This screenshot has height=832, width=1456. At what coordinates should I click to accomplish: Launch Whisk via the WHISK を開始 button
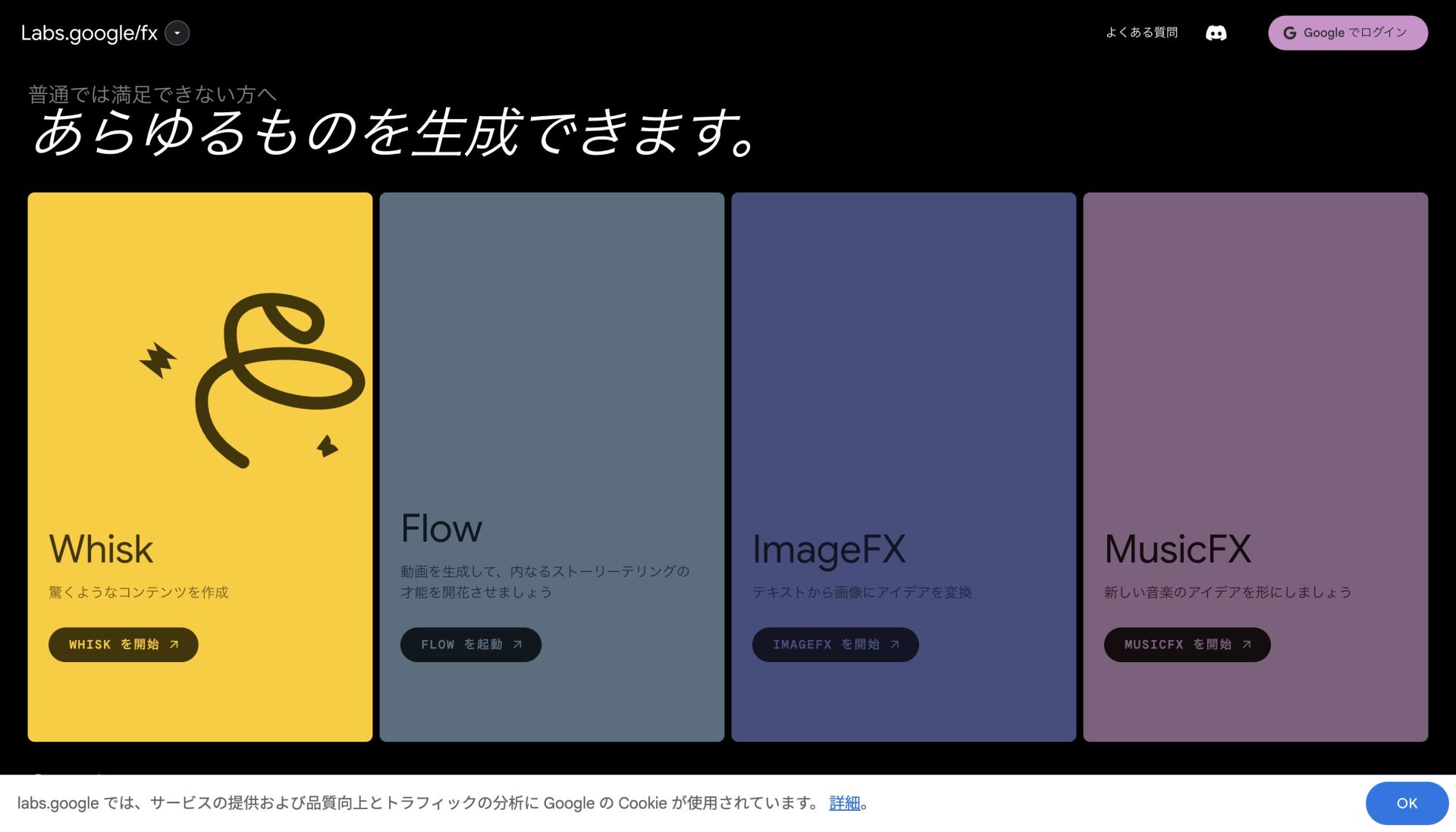[123, 644]
